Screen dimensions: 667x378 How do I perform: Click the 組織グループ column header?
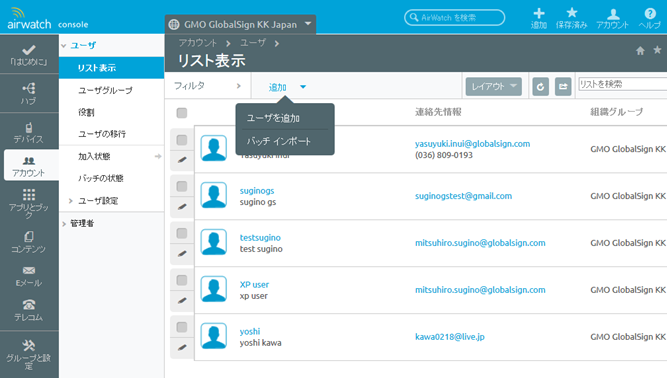pos(616,112)
